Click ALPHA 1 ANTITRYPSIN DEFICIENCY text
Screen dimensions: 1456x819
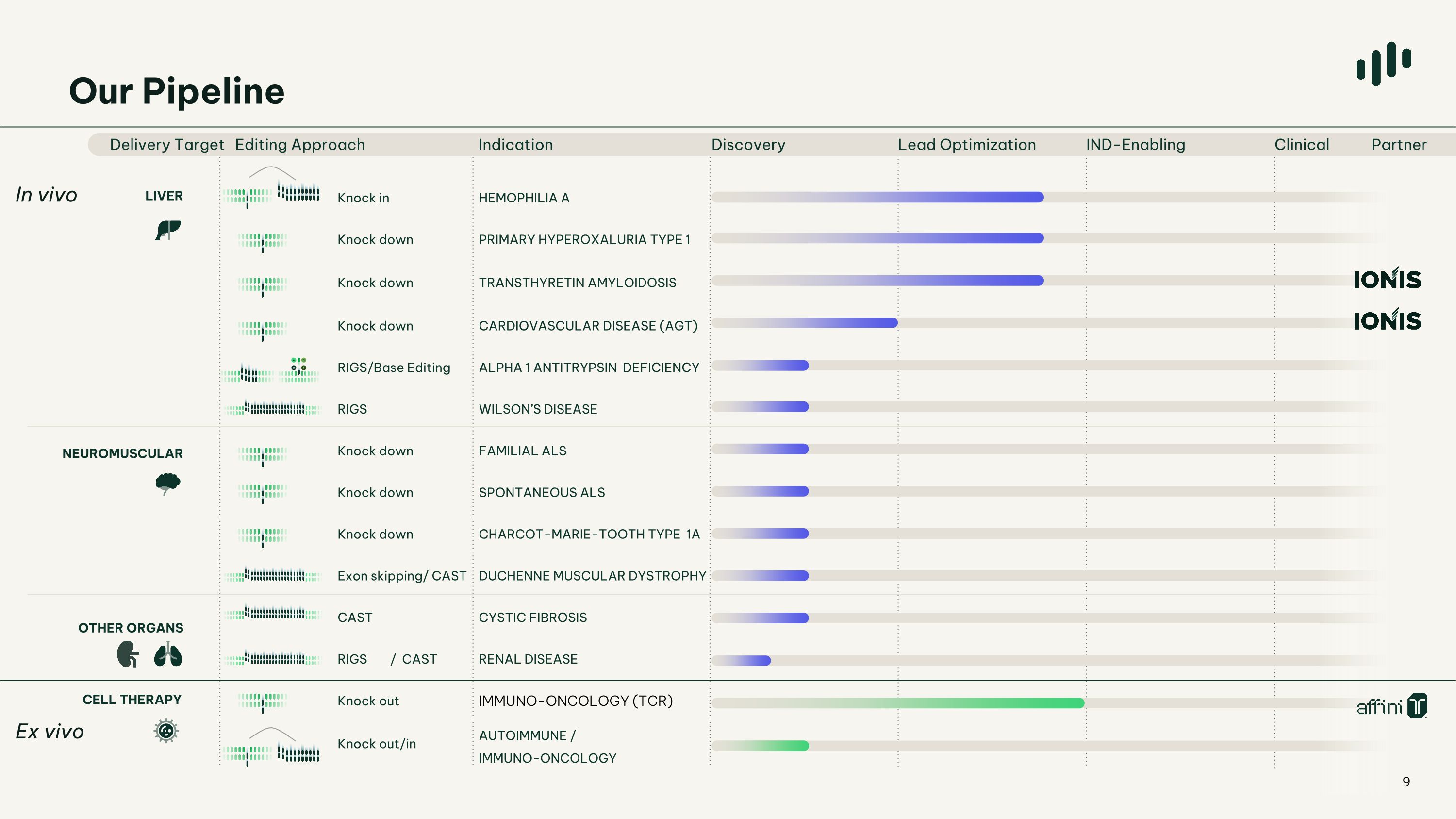click(589, 368)
